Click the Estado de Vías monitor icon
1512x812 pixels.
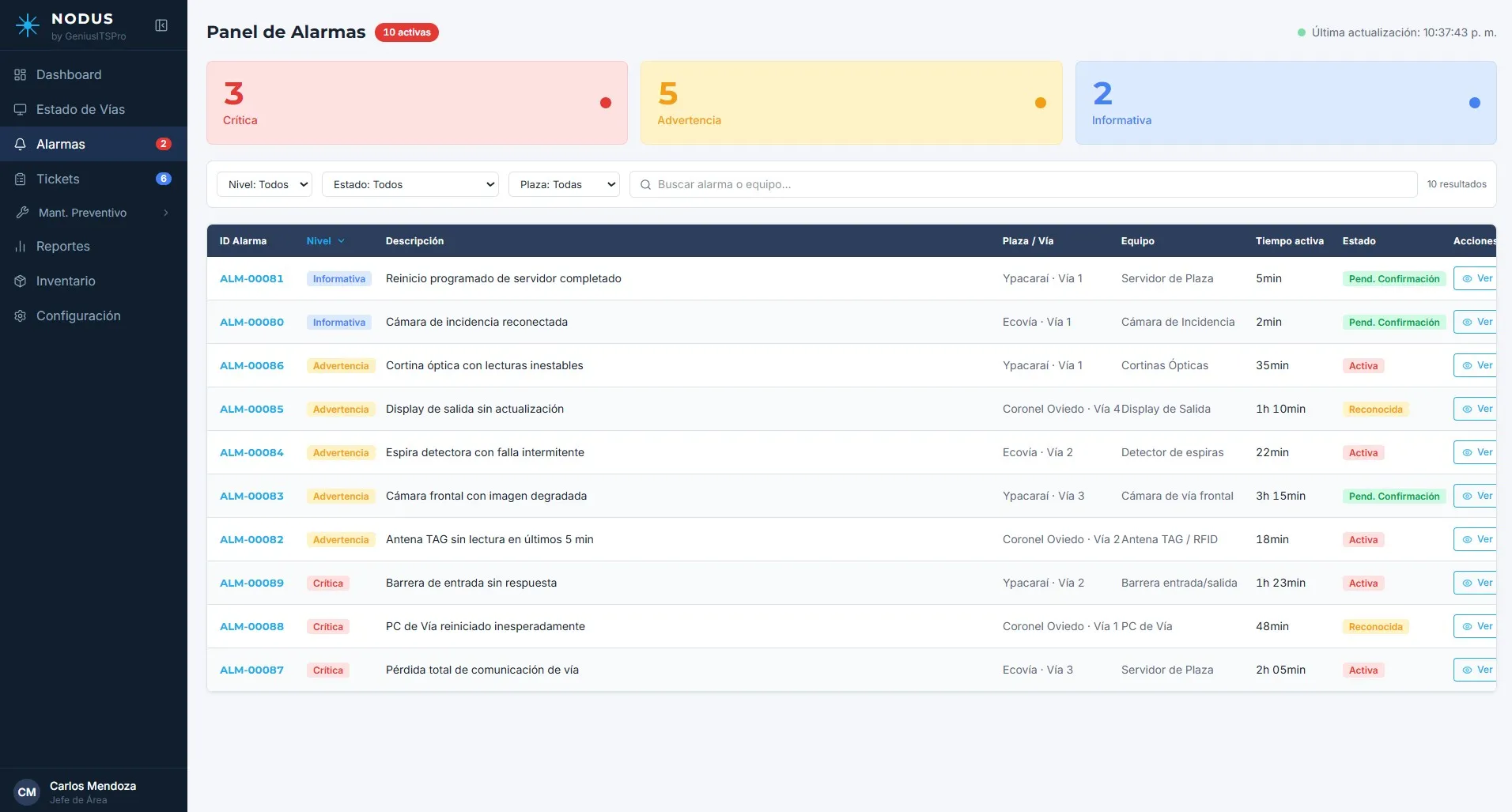click(21, 109)
